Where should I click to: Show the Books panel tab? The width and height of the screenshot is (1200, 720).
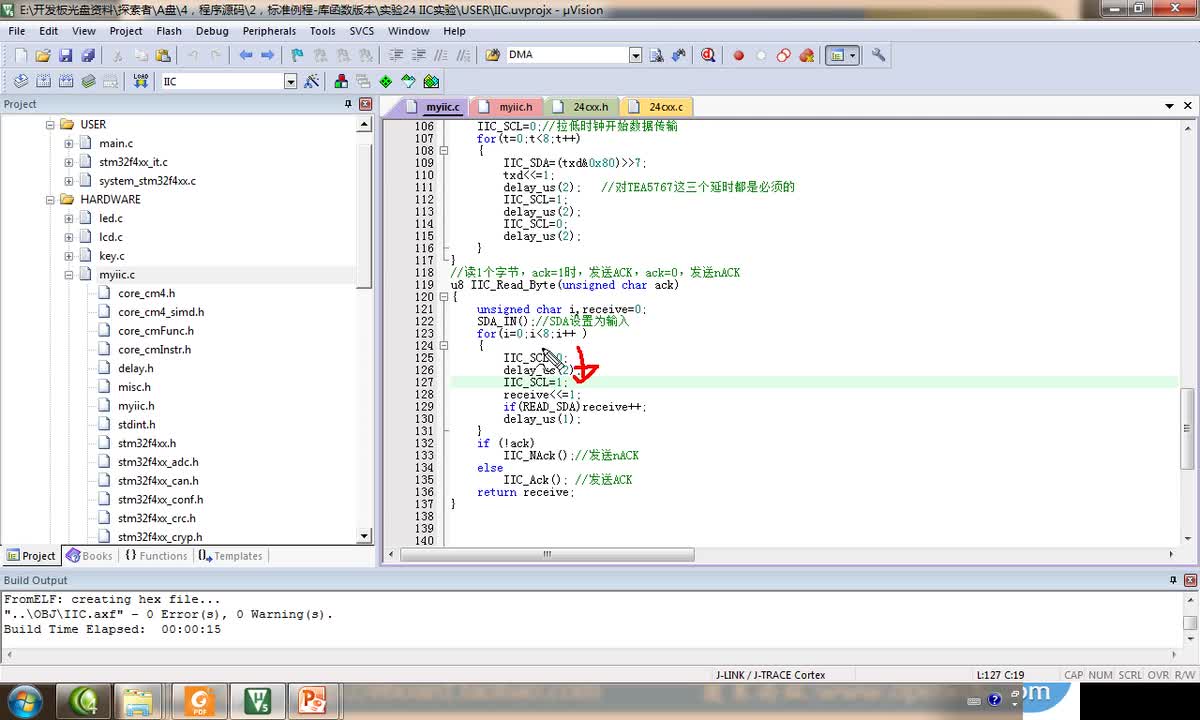89,556
